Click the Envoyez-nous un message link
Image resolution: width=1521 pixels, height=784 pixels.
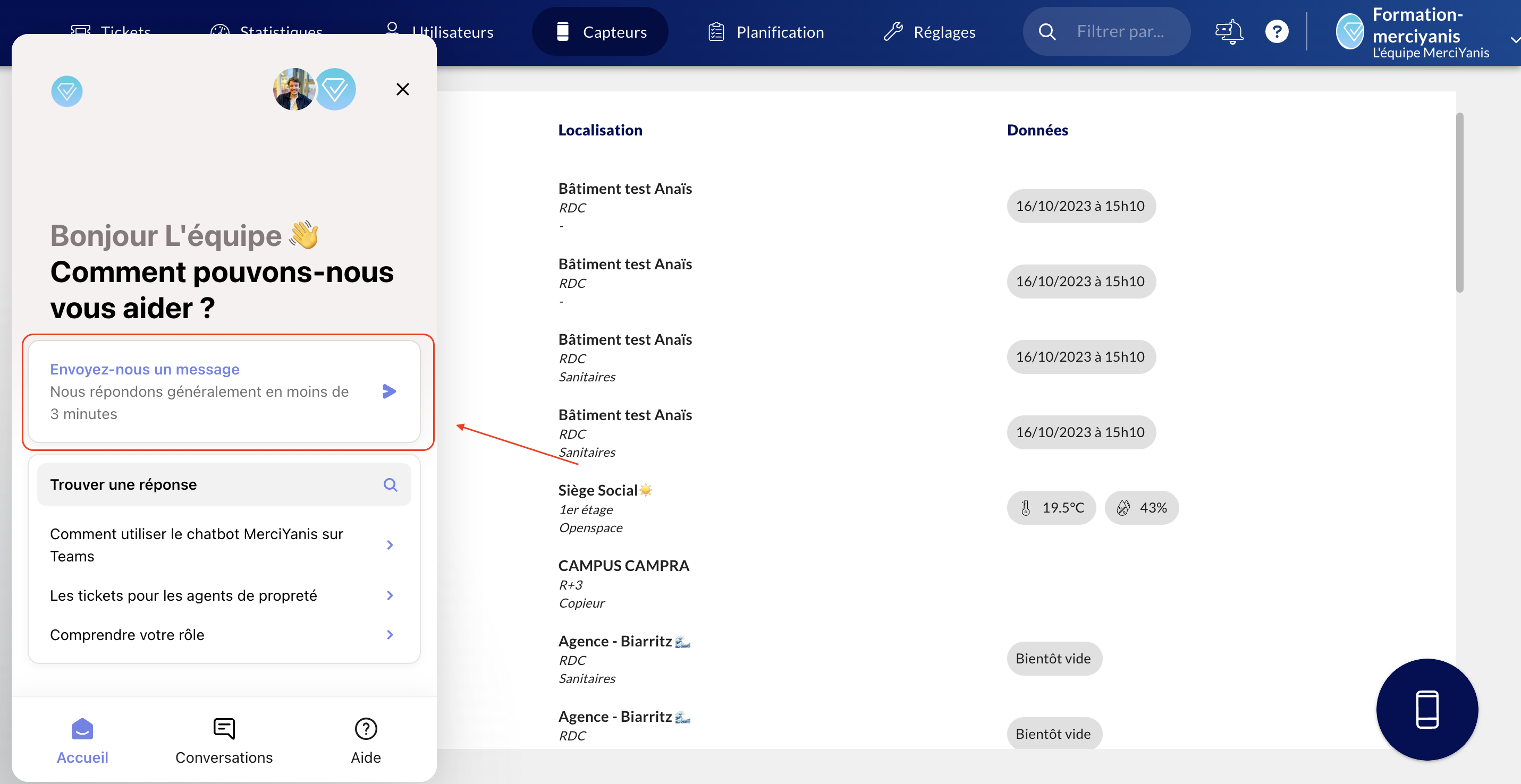click(x=145, y=369)
